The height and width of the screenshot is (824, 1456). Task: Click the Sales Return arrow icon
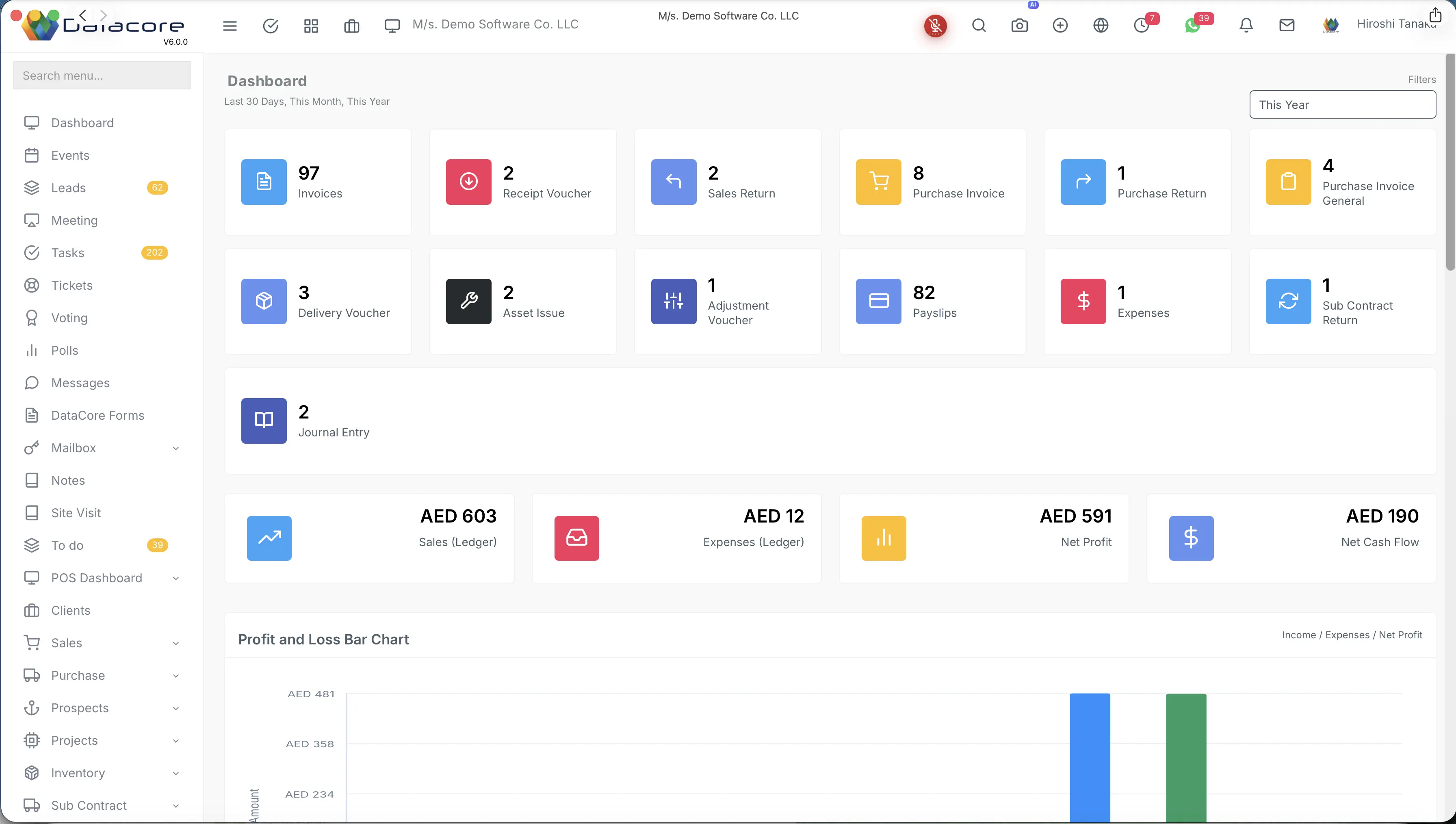(x=673, y=182)
